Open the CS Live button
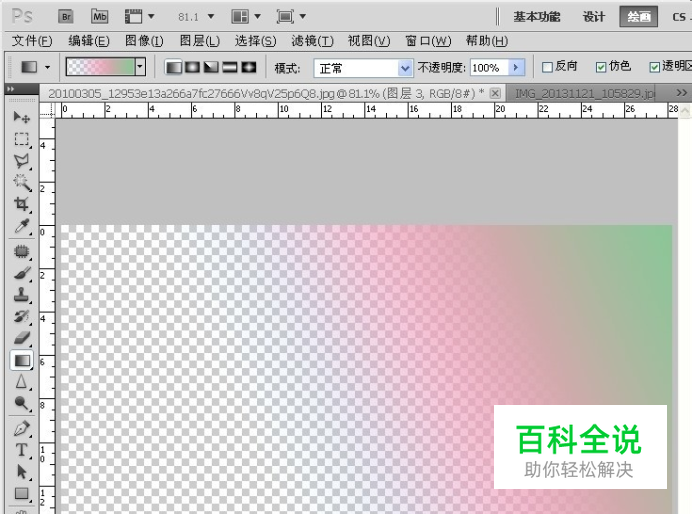 [681, 17]
